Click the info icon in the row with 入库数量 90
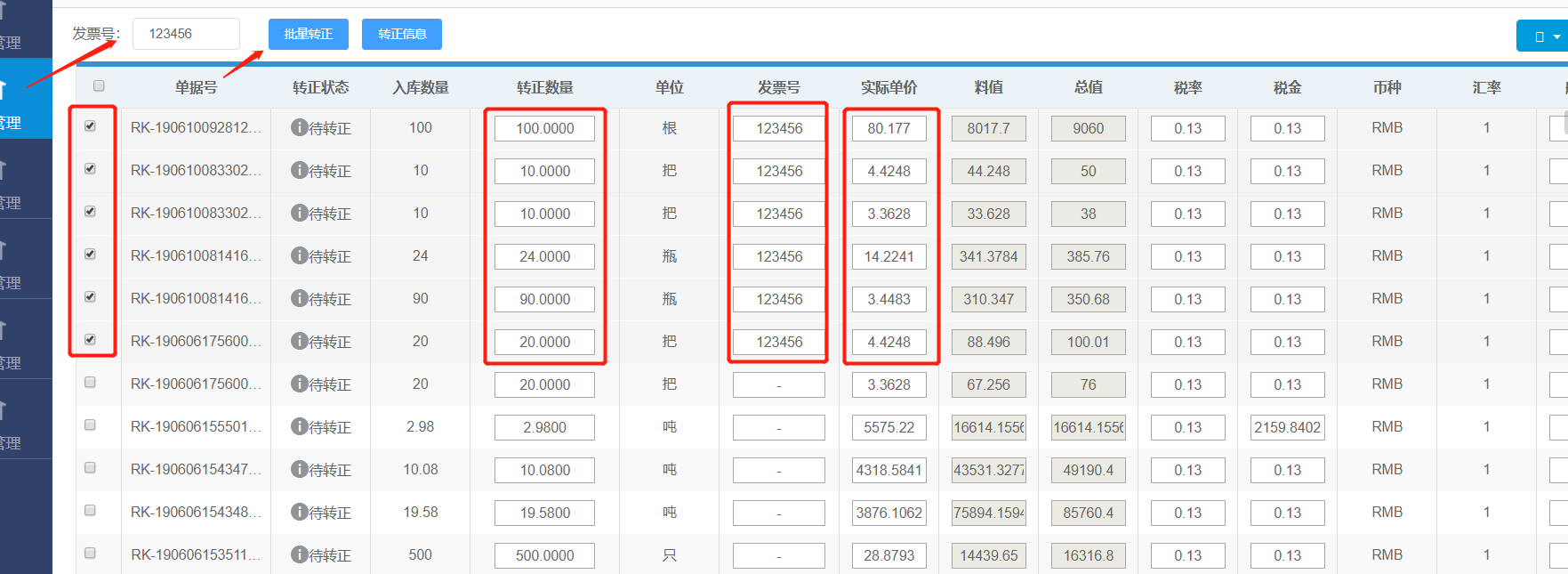This screenshot has height=574, width=1568. 299,298
